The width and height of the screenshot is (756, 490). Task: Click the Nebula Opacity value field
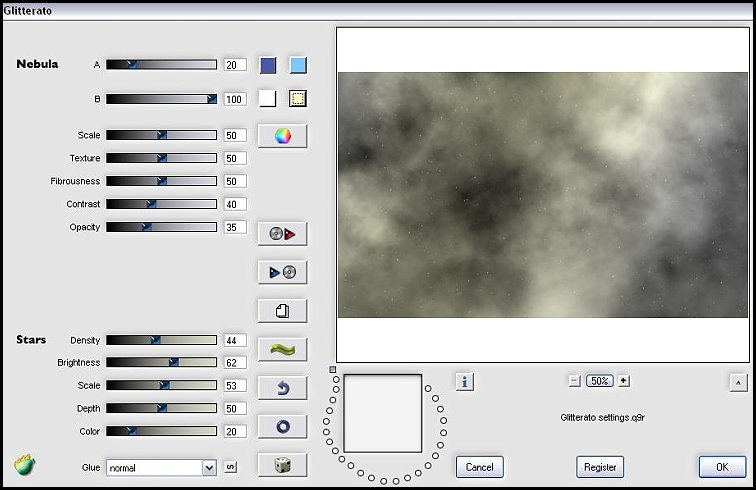tap(235, 227)
